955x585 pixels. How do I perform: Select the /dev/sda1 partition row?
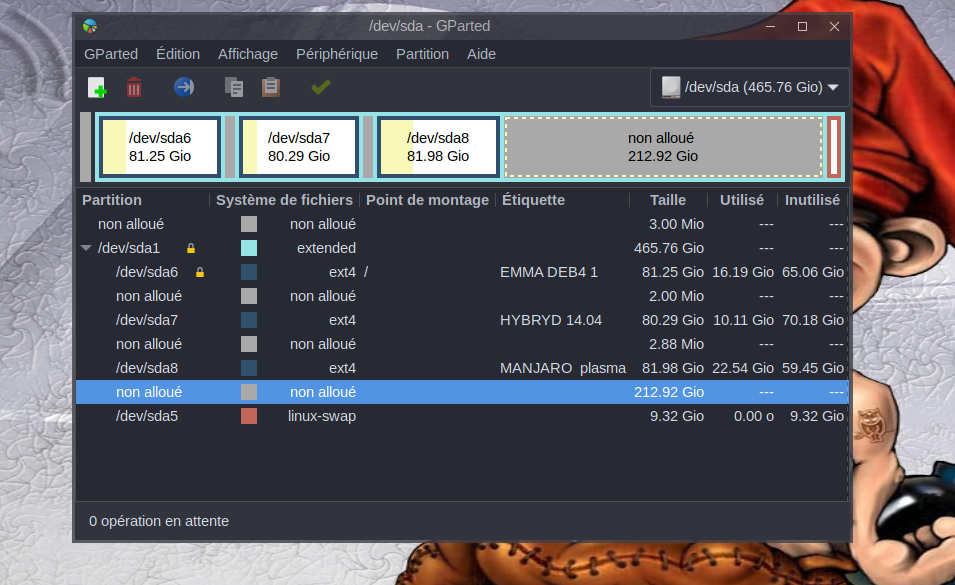462,248
